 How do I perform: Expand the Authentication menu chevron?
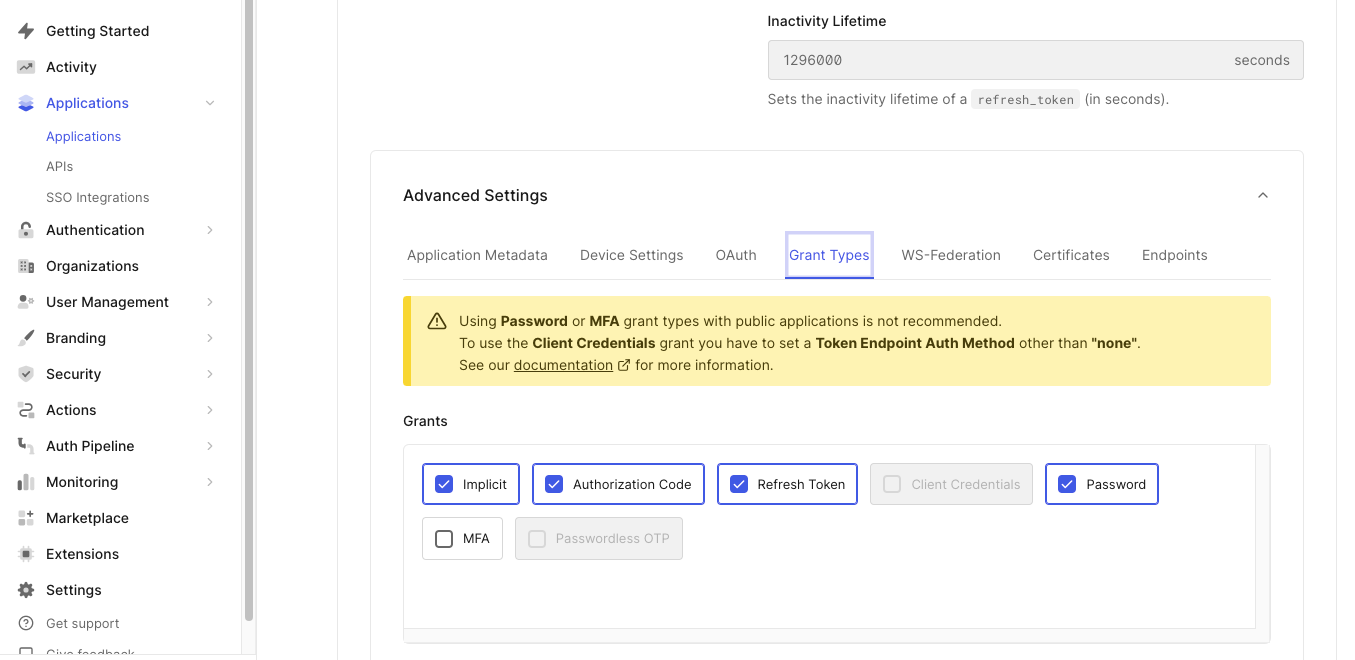coord(210,230)
